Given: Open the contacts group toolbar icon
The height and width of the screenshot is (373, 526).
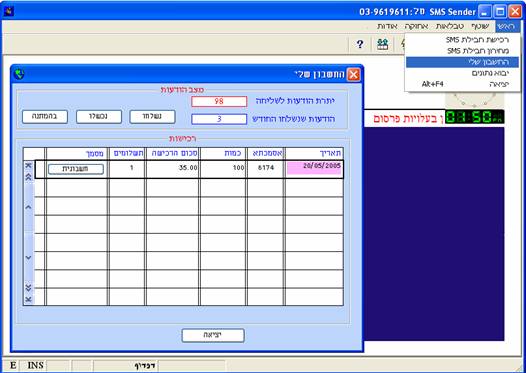Looking at the screenshot, I should point(382,44).
